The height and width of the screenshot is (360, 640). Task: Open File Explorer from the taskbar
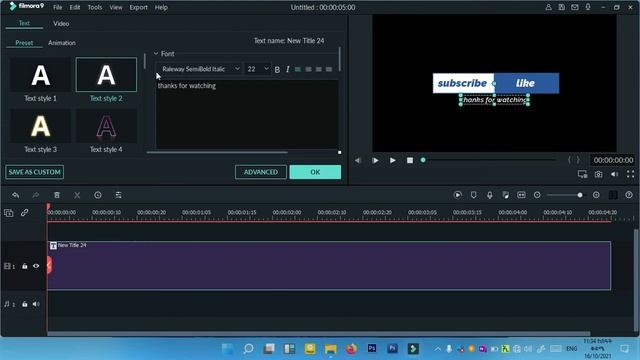coord(331,349)
